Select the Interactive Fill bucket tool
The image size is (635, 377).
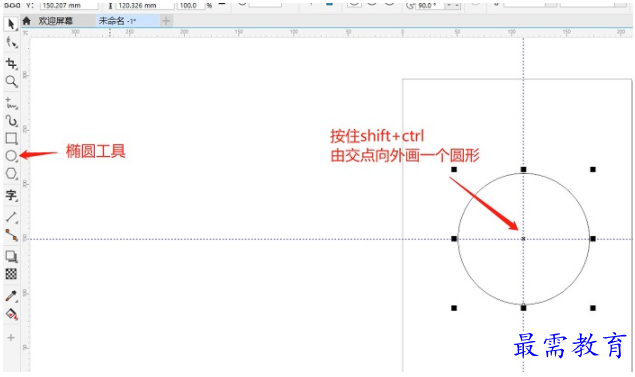11,314
